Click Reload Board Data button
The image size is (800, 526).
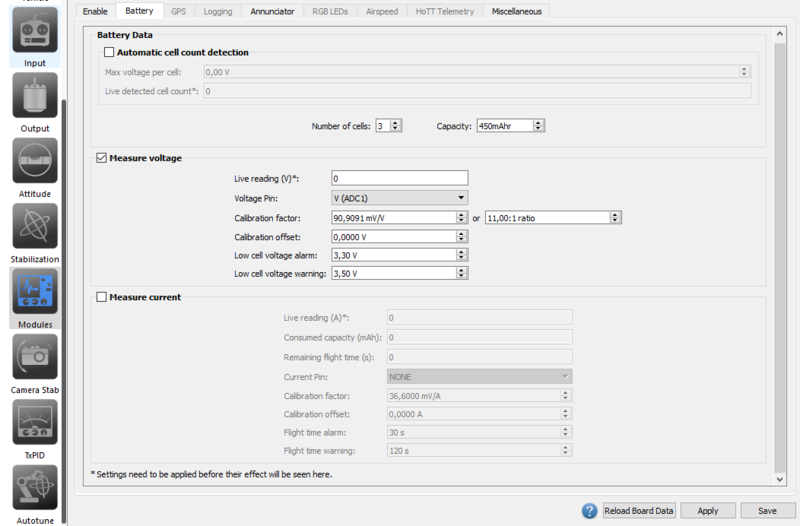(x=639, y=511)
